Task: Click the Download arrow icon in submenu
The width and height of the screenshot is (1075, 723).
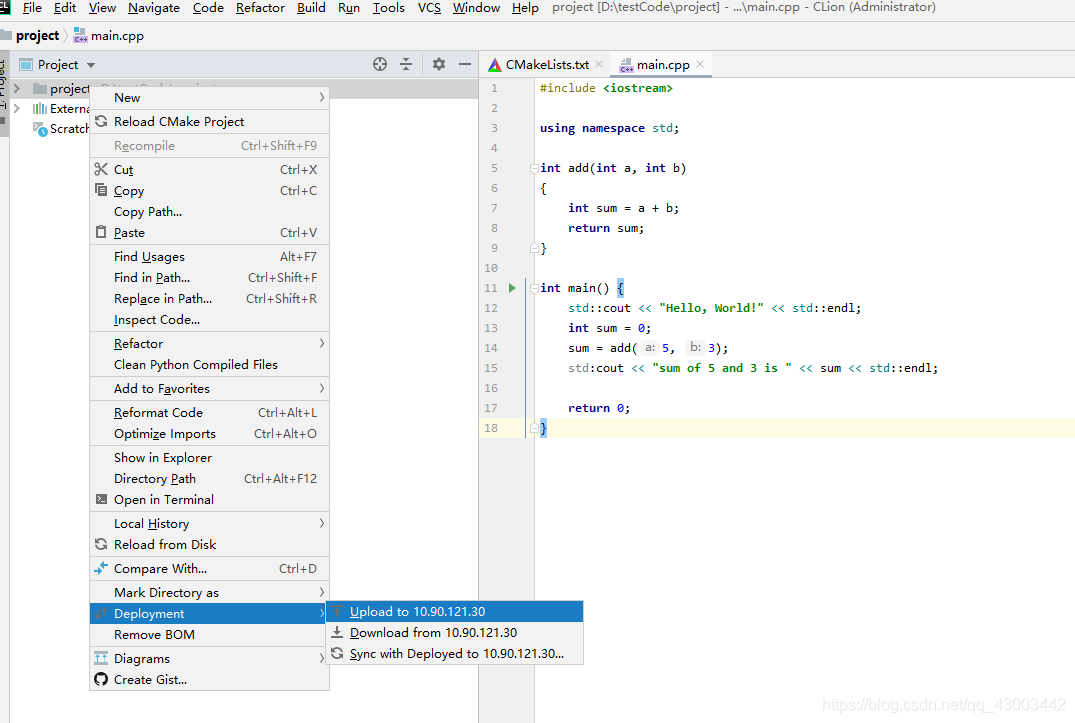Action: 337,632
